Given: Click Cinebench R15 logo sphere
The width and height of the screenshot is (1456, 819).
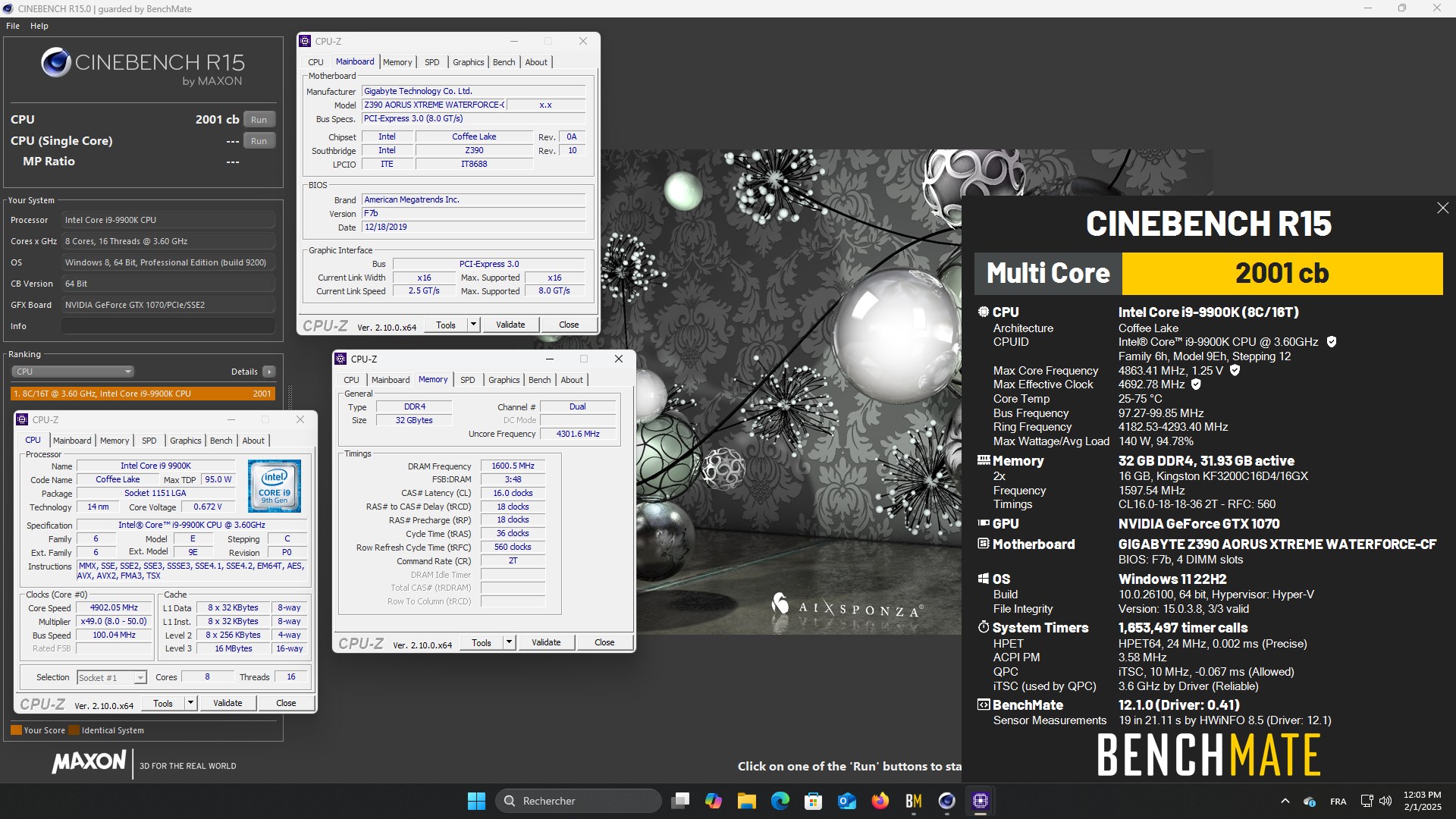Looking at the screenshot, I should [56, 63].
